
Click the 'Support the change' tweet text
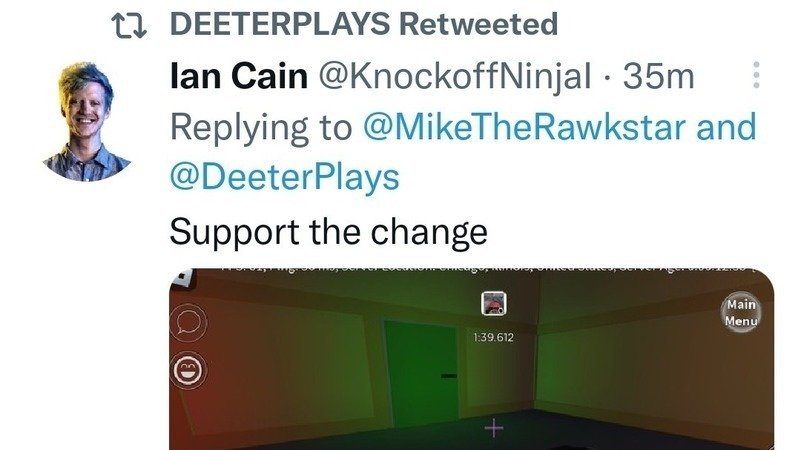click(328, 233)
